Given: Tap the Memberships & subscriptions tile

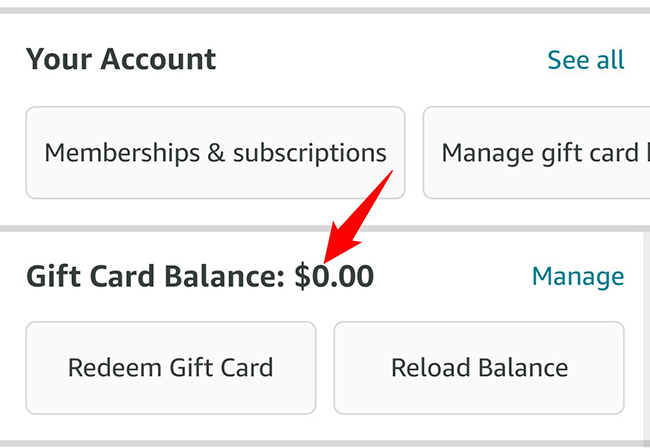Looking at the screenshot, I should tap(215, 153).
